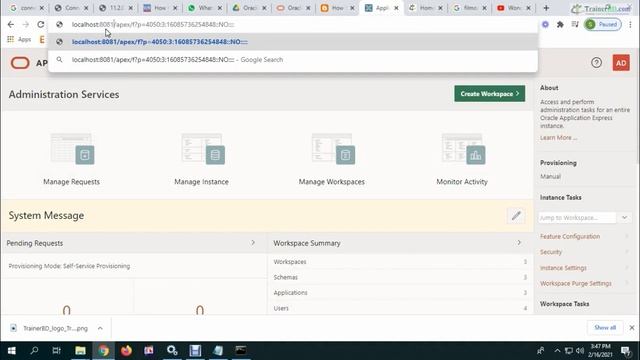Open the Paused profile button

602,24
